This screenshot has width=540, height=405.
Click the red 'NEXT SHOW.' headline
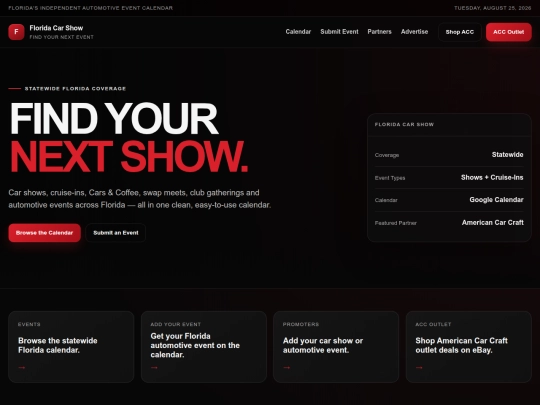[129, 156]
